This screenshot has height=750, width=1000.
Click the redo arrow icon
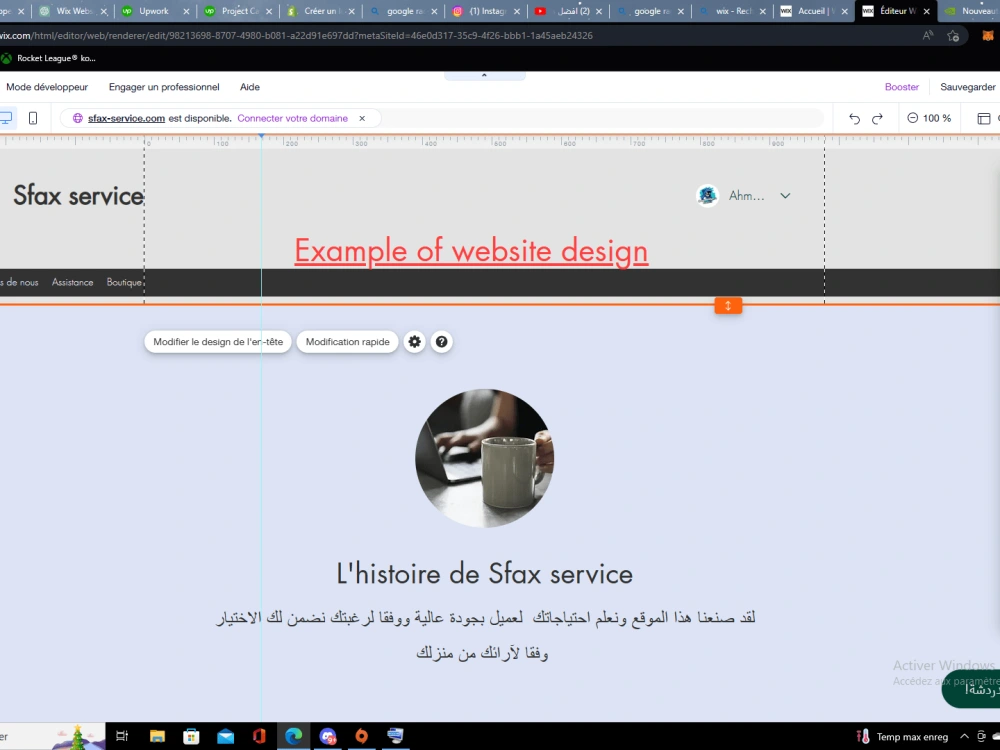pyautogui.click(x=877, y=117)
